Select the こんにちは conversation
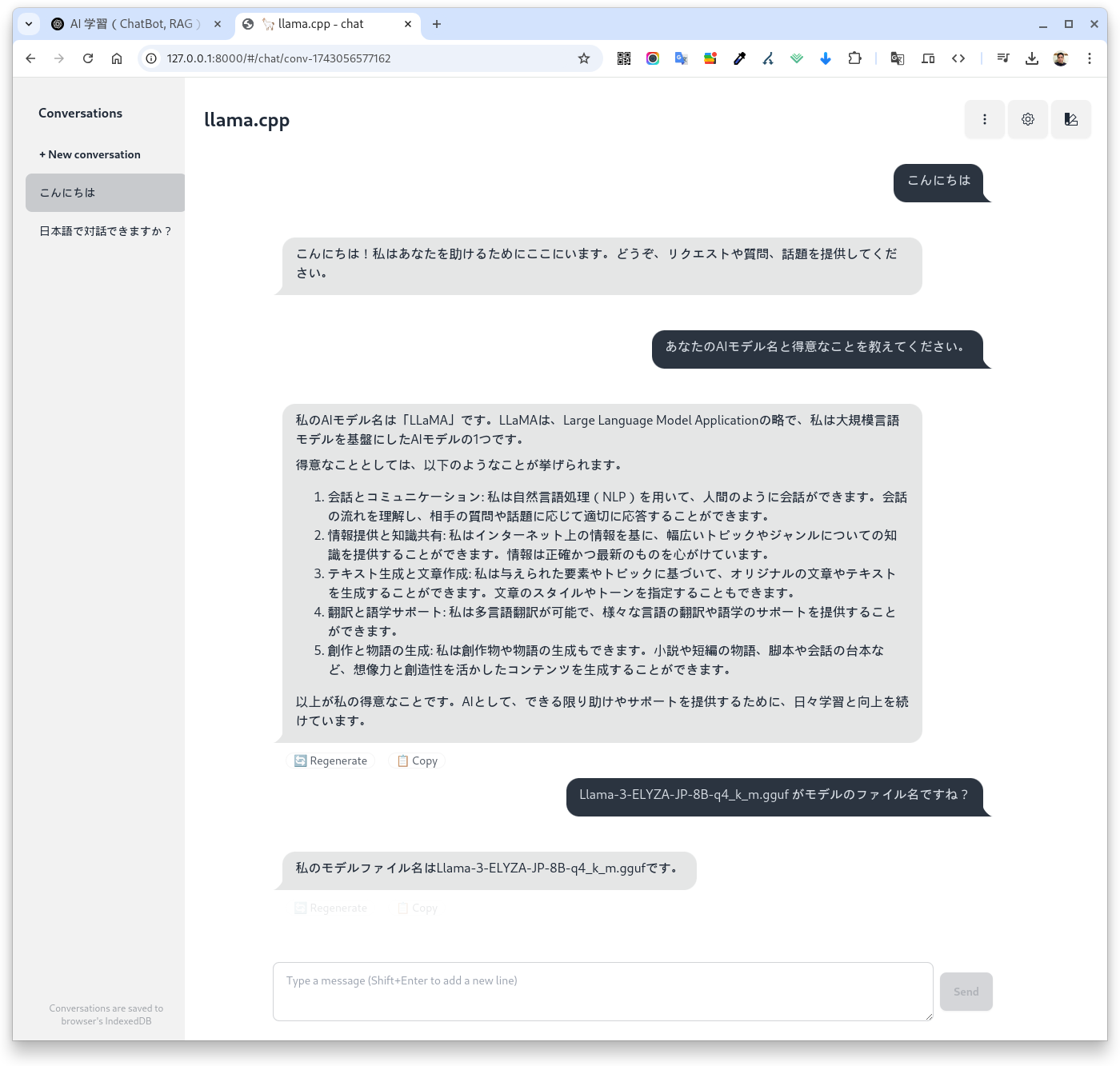Screen dimensions: 1120x1066 (105, 193)
